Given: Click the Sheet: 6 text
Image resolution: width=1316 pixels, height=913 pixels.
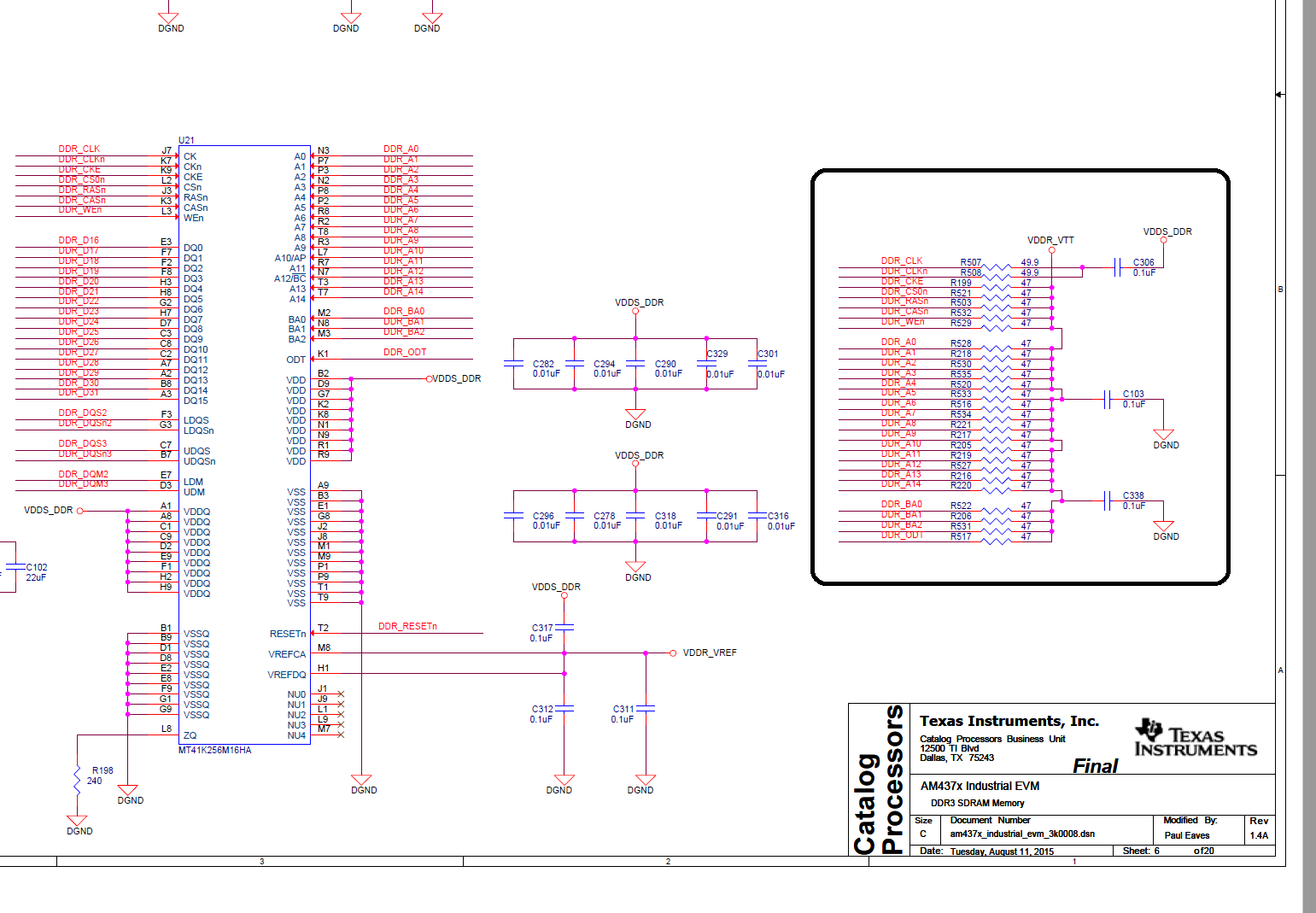Looking at the screenshot, I should (x=1141, y=851).
